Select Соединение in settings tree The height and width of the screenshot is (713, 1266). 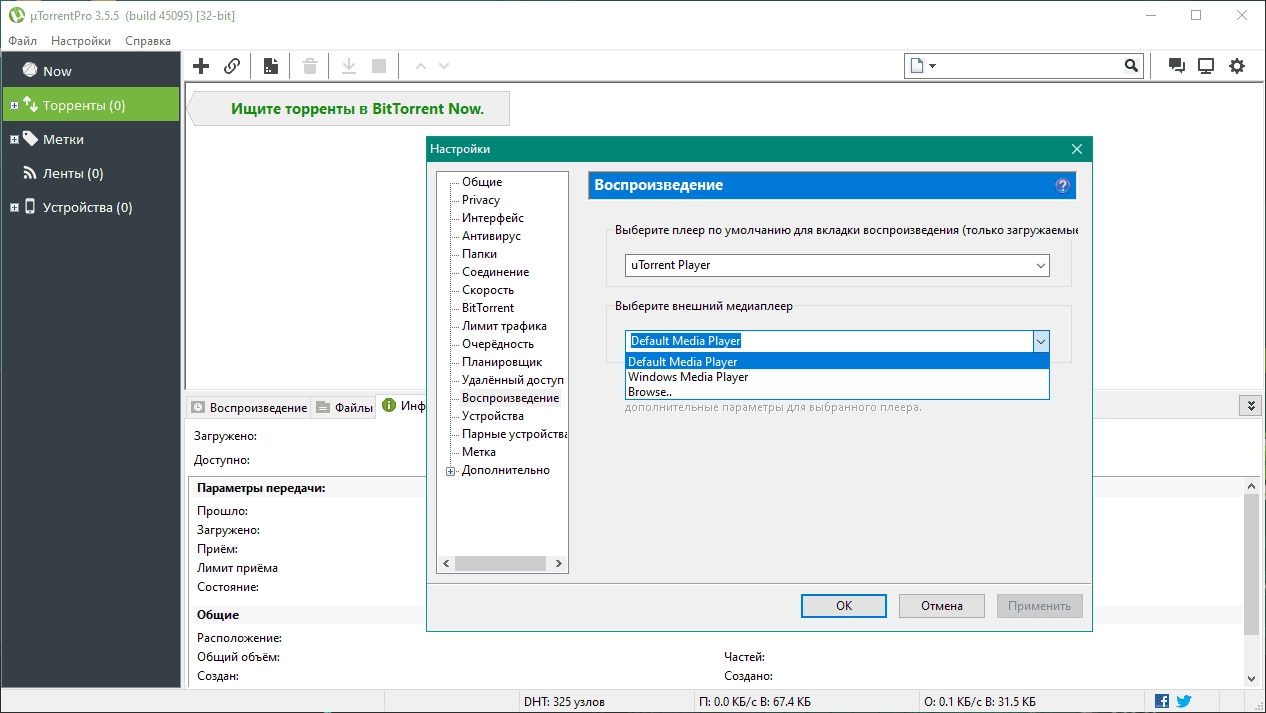pyautogui.click(x=496, y=272)
